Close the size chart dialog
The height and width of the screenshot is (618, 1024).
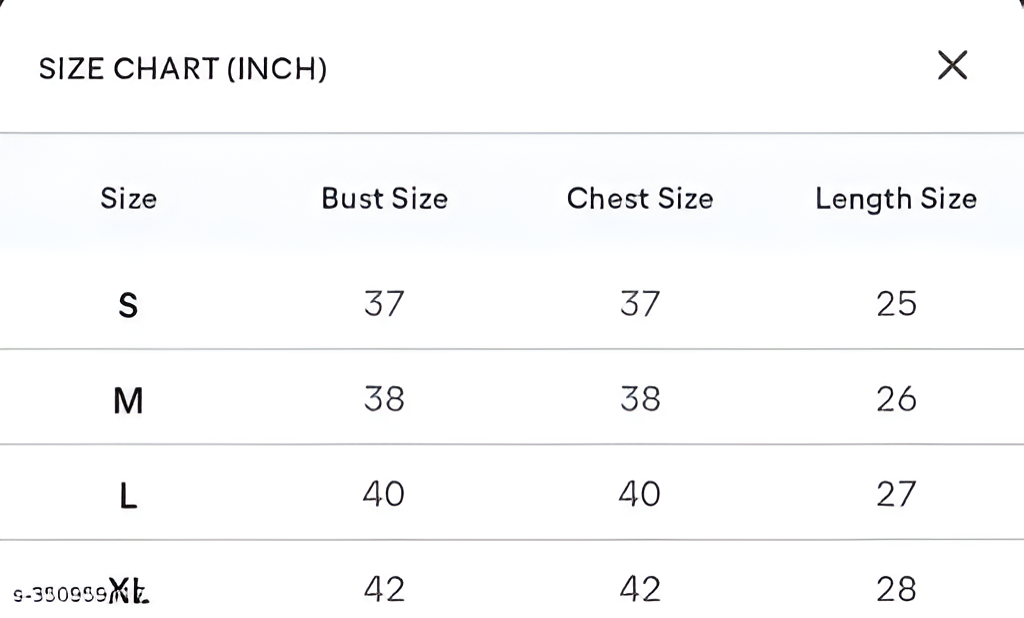coord(952,66)
